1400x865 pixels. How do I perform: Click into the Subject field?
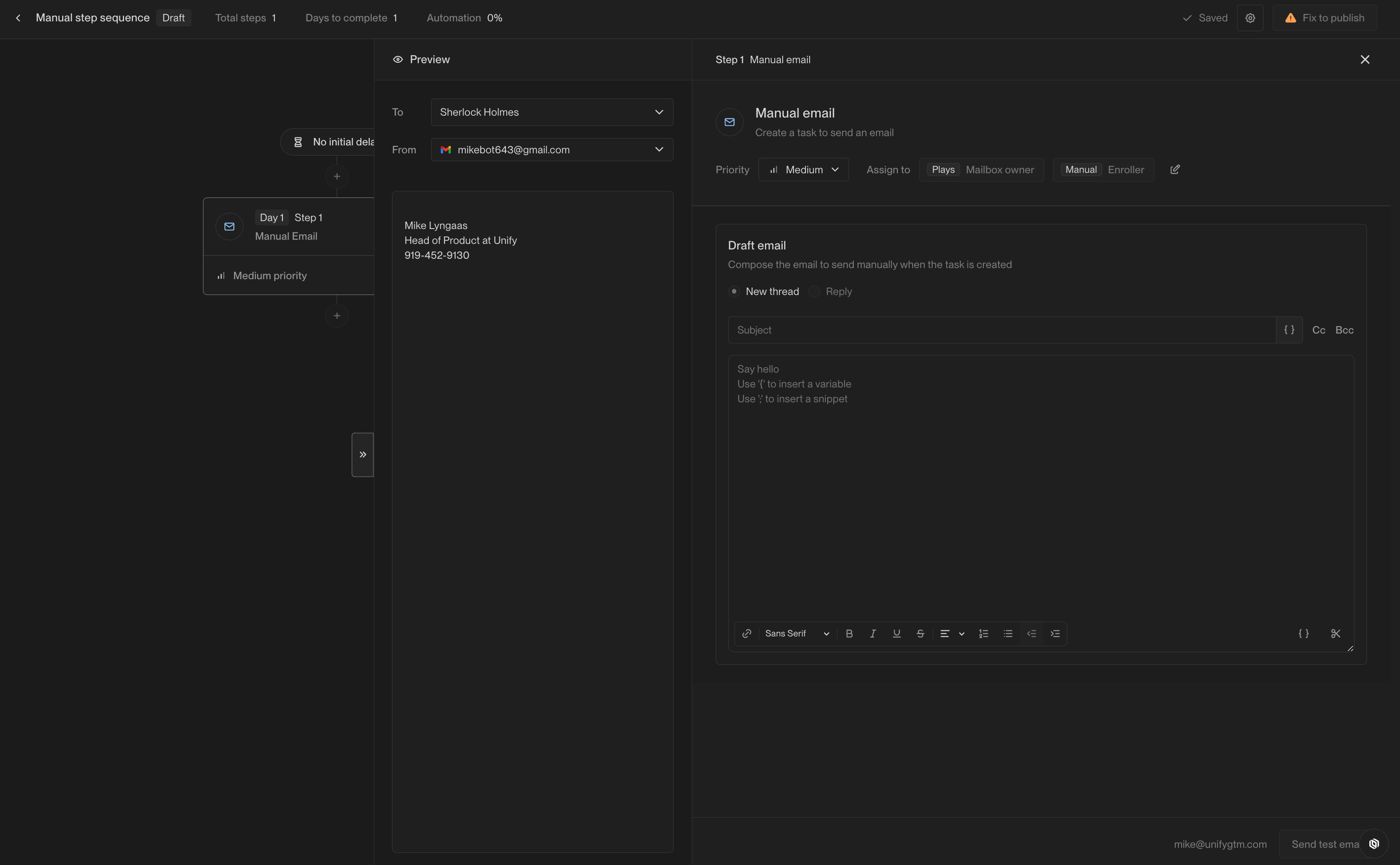pos(1001,329)
